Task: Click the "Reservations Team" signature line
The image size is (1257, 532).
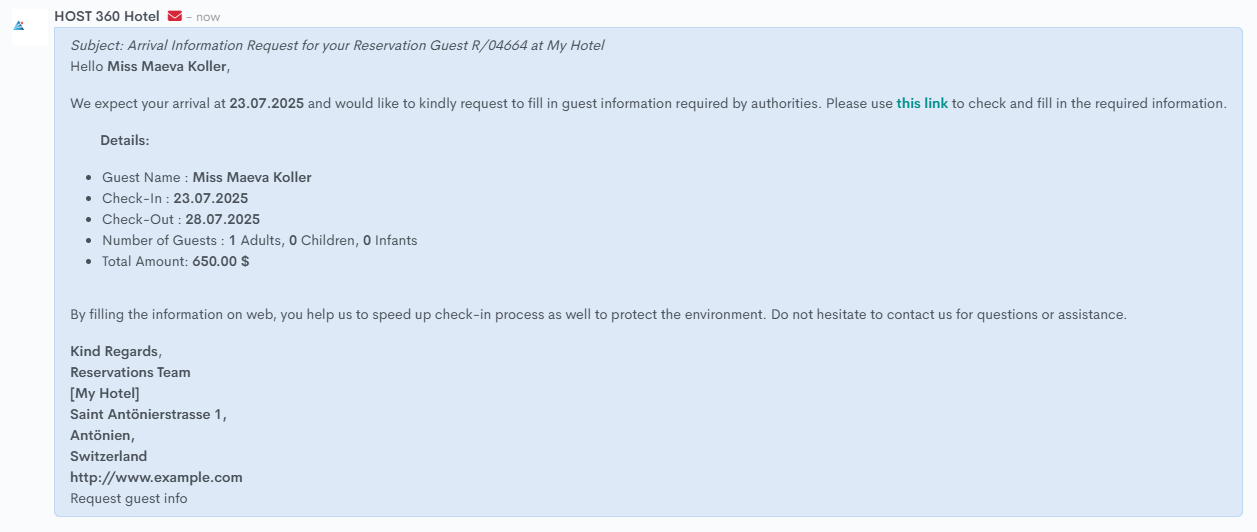Action: point(130,372)
